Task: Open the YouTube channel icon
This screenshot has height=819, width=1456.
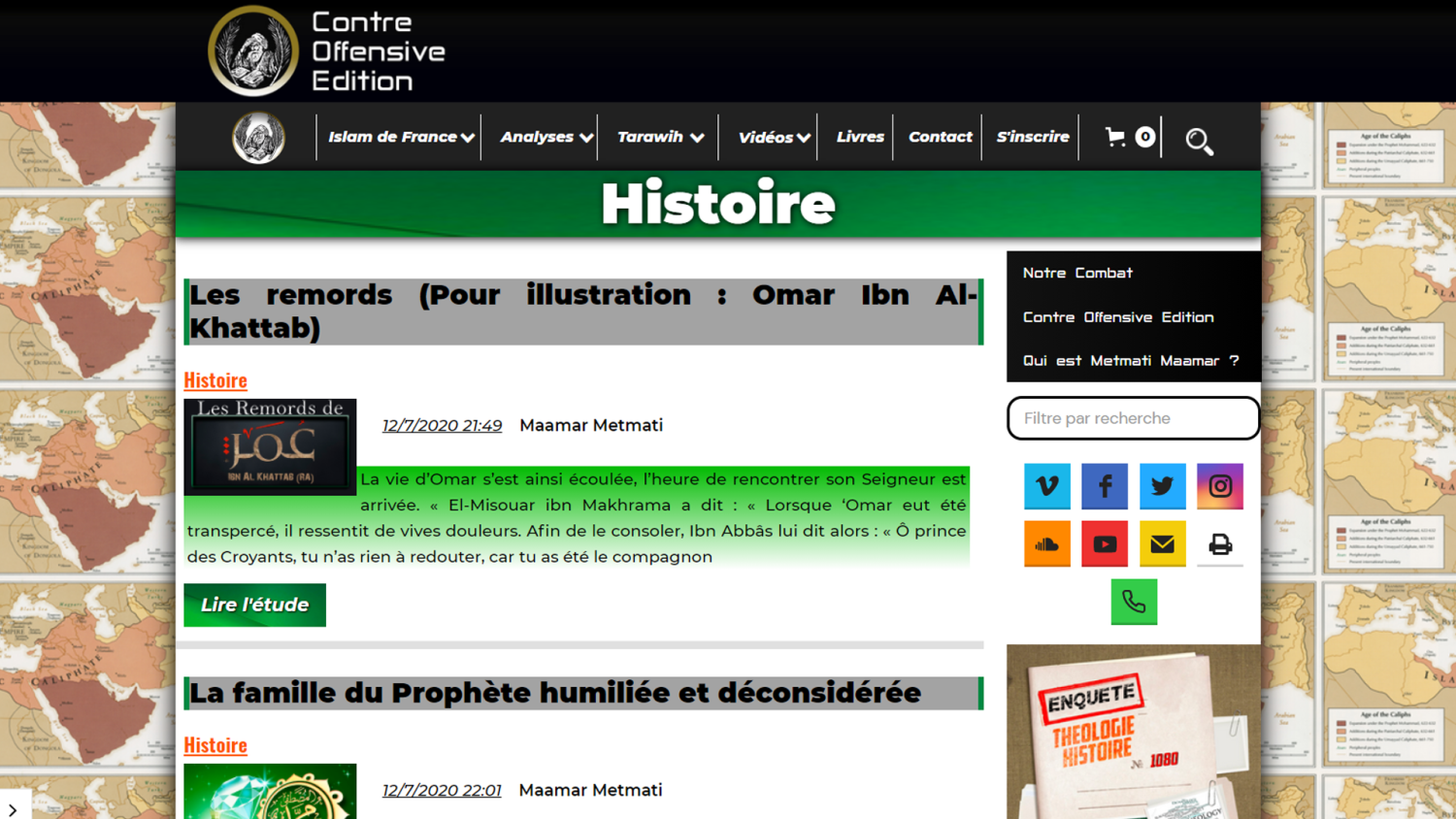Action: pyautogui.click(x=1105, y=544)
